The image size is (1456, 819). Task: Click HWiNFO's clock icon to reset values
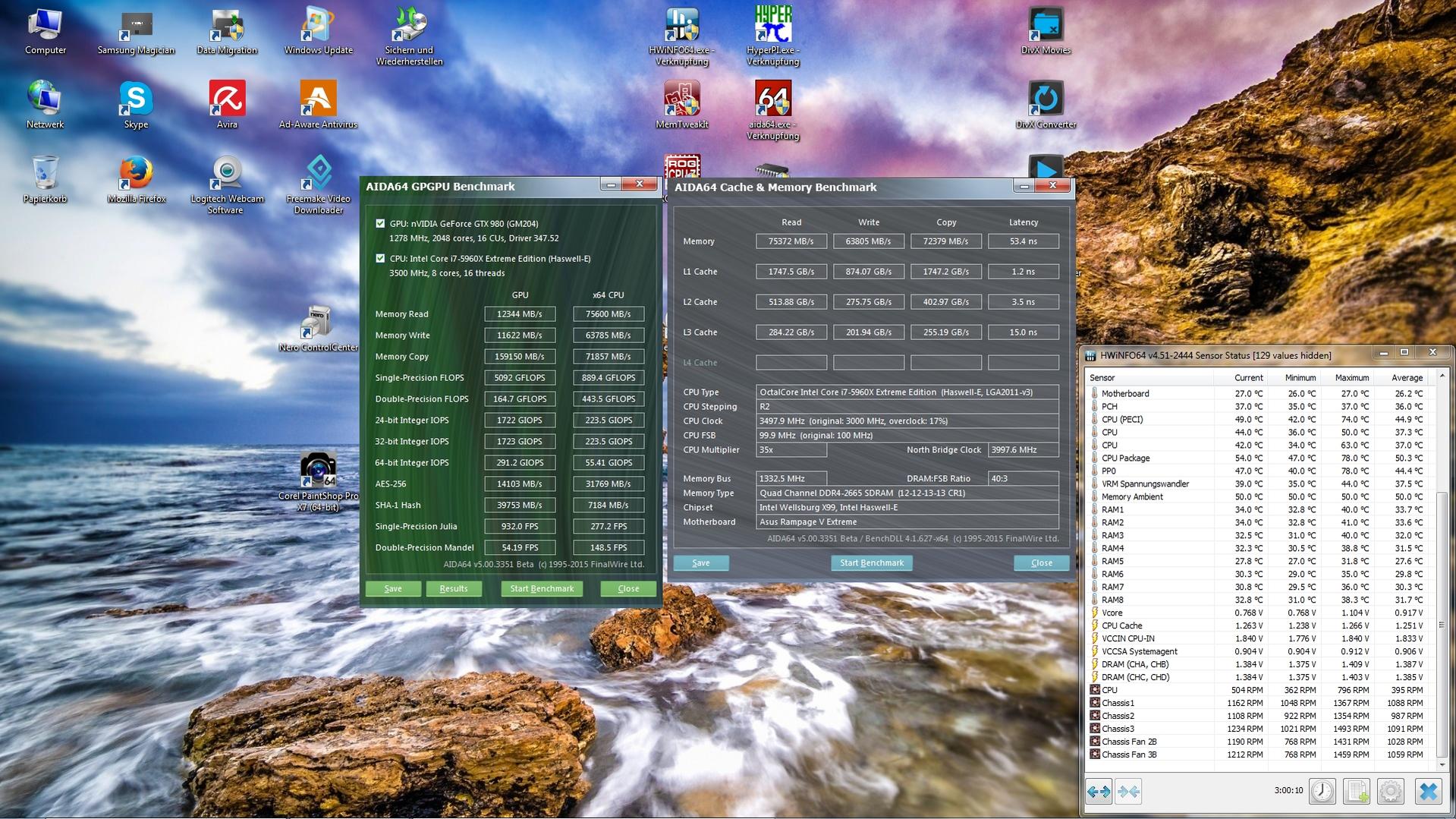pyautogui.click(x=1322, y=791)
